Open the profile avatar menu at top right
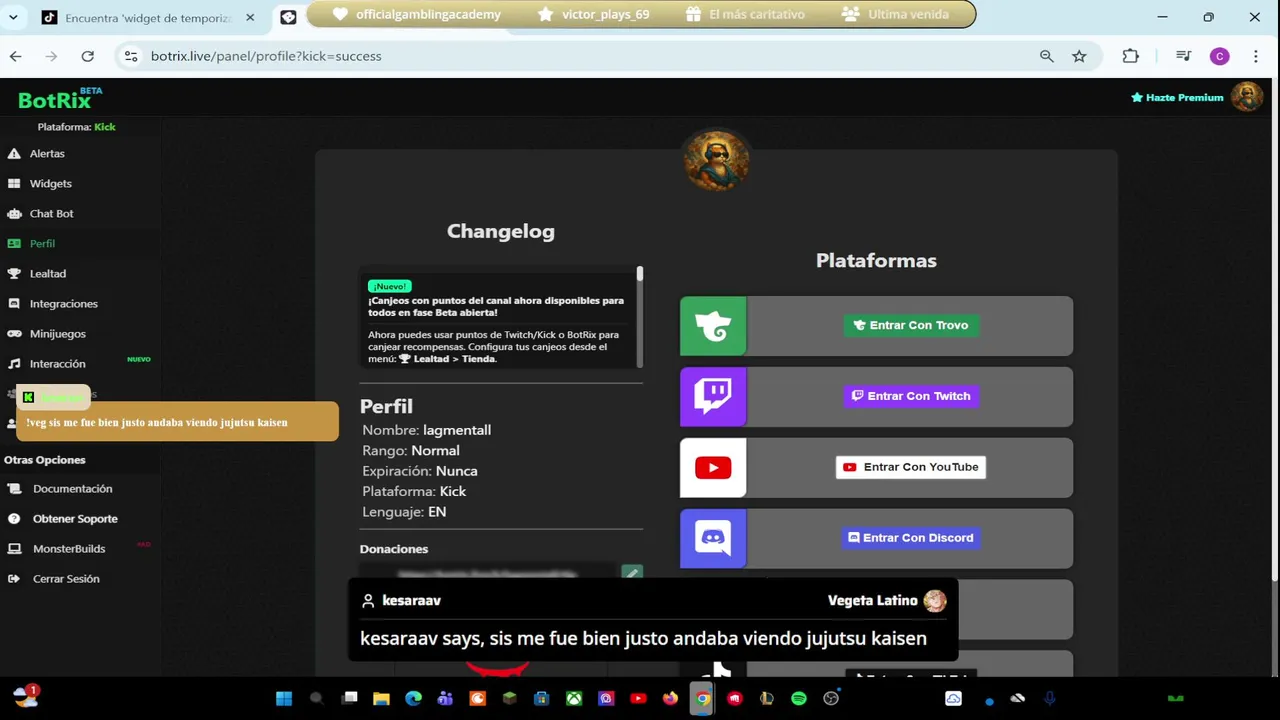 pos(1247,97)
